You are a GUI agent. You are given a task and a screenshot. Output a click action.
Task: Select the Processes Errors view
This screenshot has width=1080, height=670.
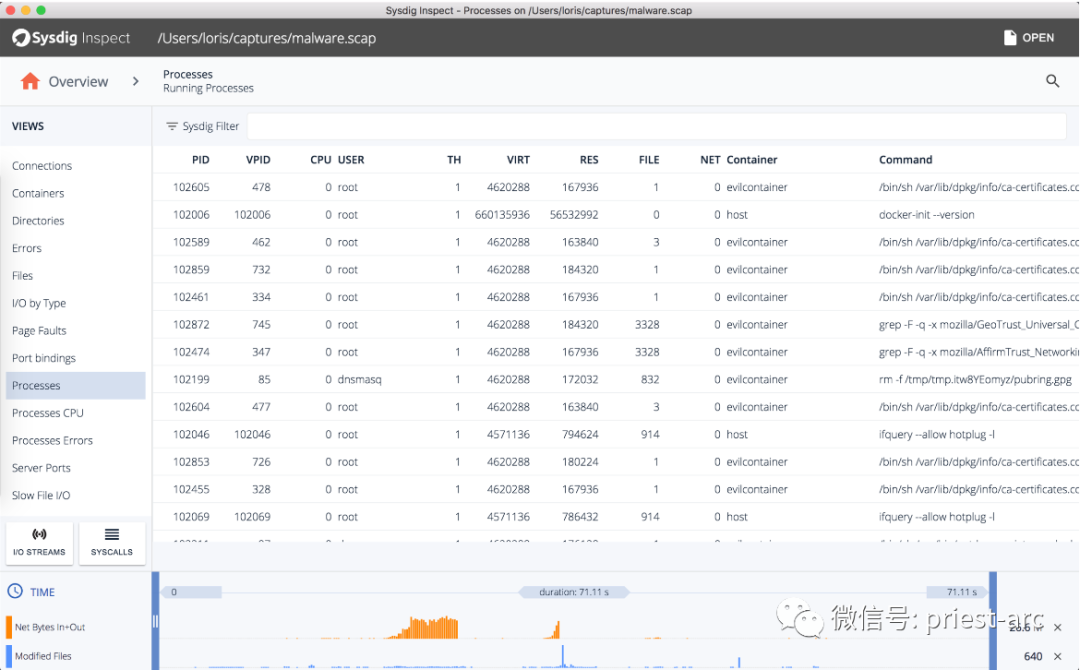click(x=52, y=441)
